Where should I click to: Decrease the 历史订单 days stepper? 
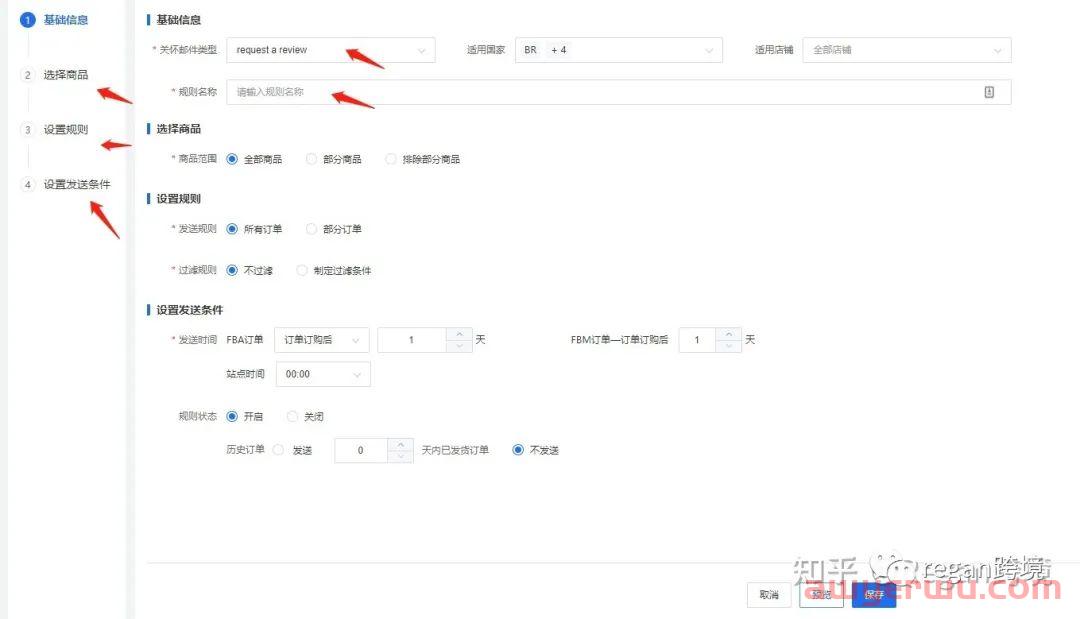[401, 457]
